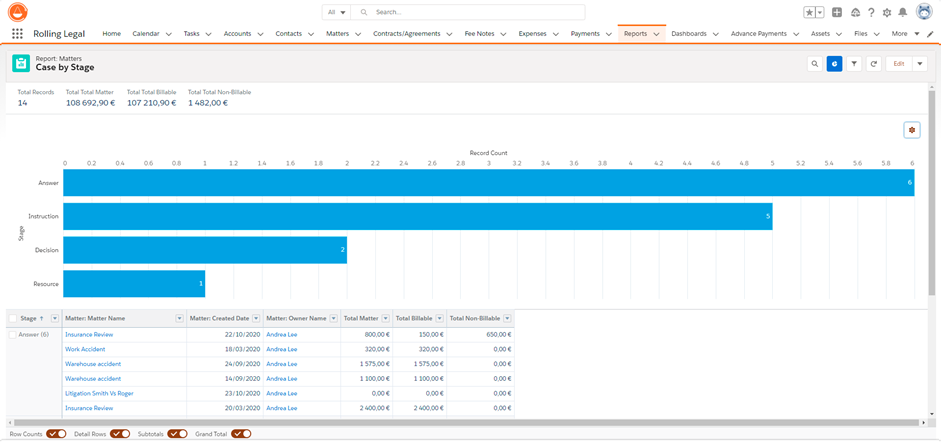This screenshot has width=941, height=444.
Task: Open favorites list dropdown arrow
Action: (820, 12)
